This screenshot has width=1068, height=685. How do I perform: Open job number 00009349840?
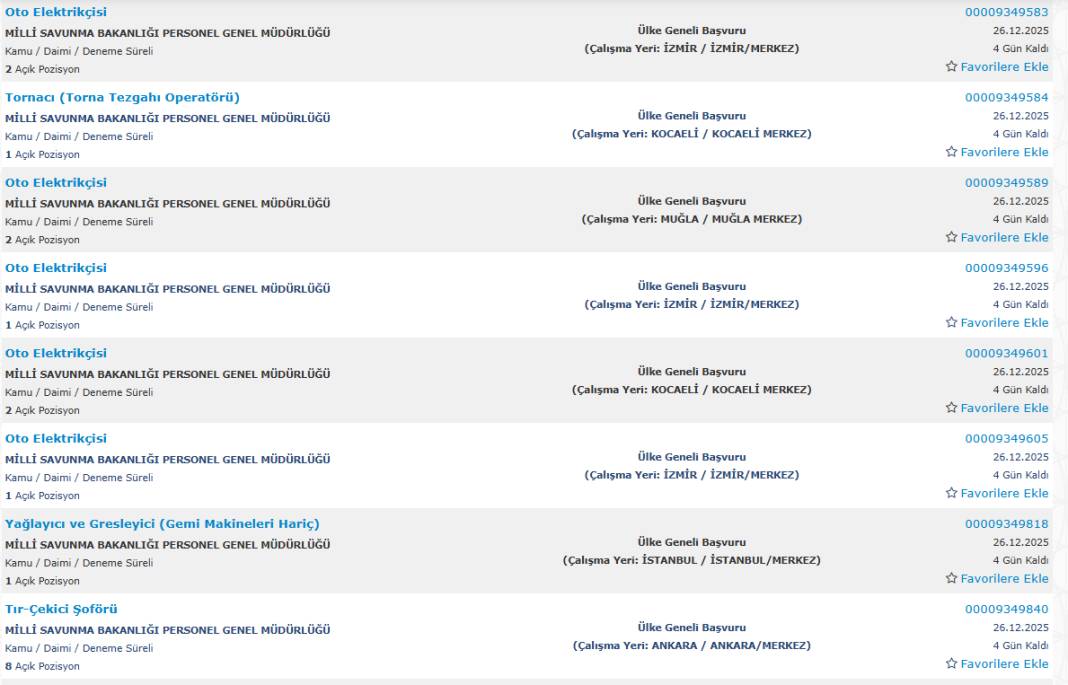1006,609
